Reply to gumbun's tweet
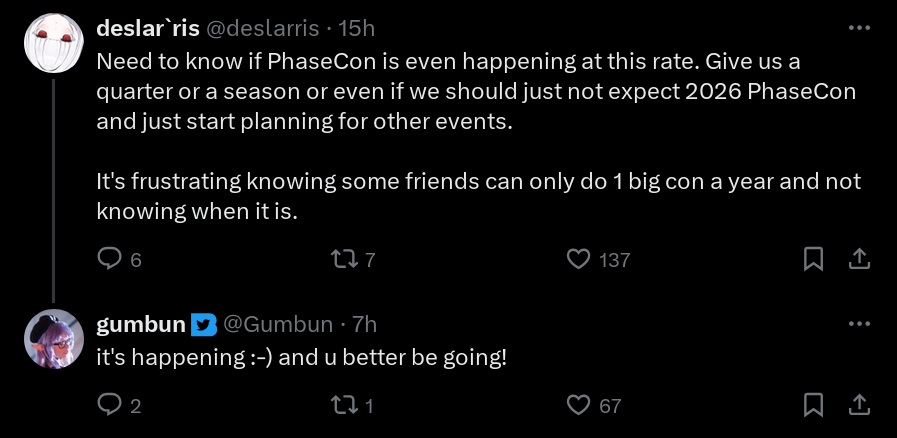 point(109,405)
